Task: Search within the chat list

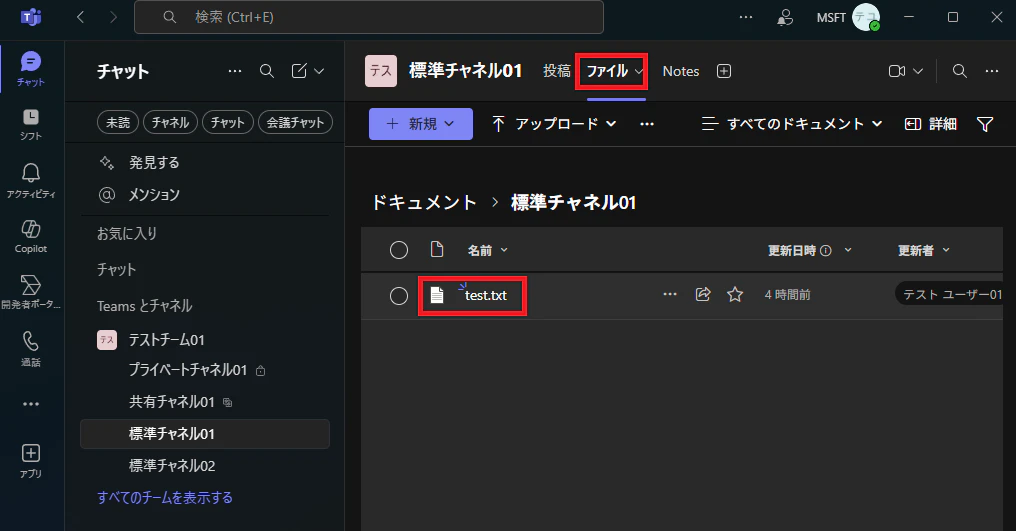Action: (267, 71)
